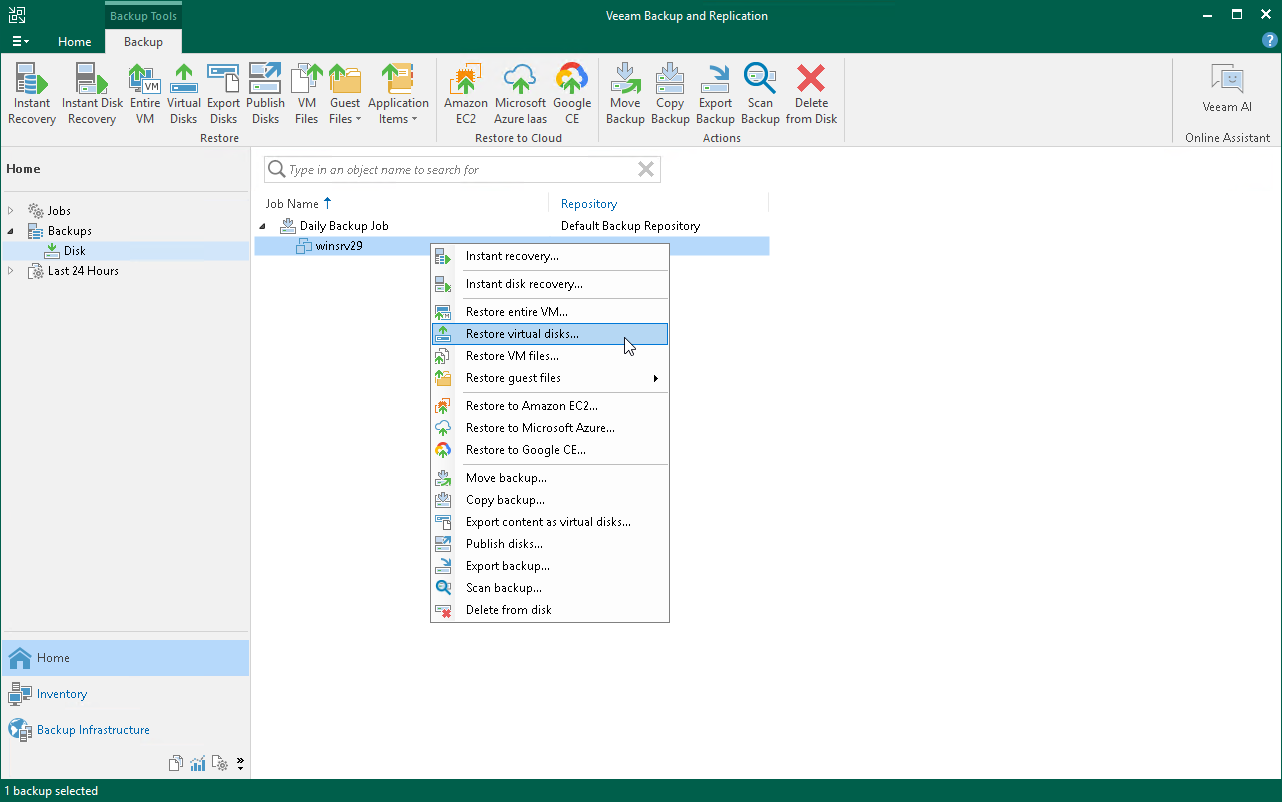
Task: Choose Export Backup in the ribbon
Action: click(715, 94)
